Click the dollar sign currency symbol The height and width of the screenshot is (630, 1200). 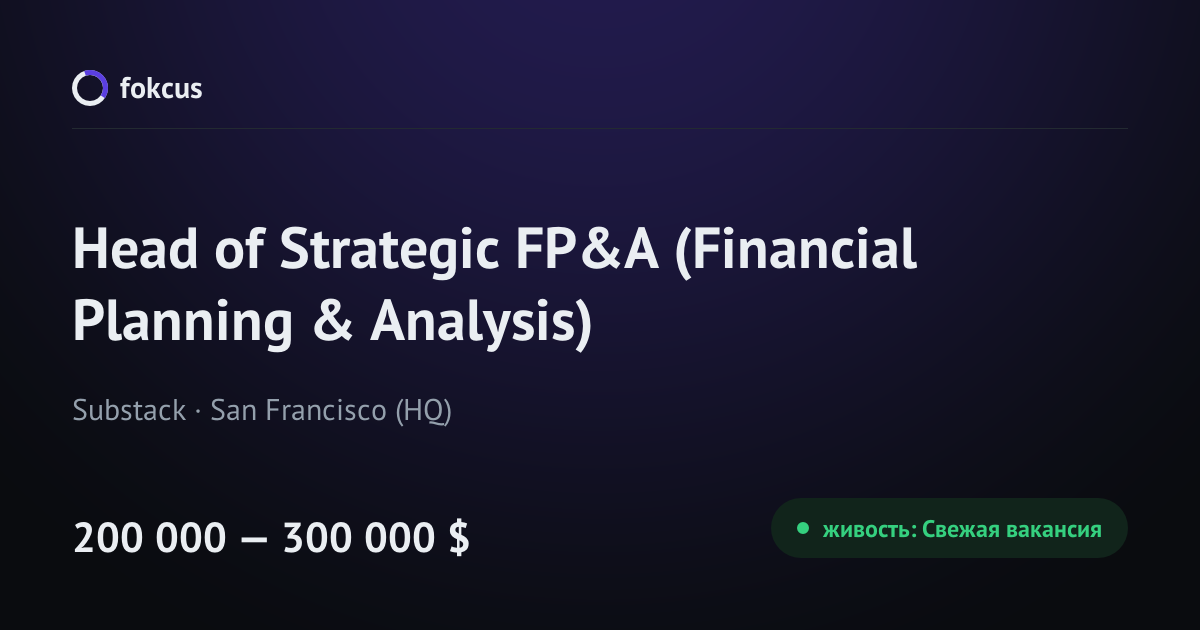tap(459, 539)
